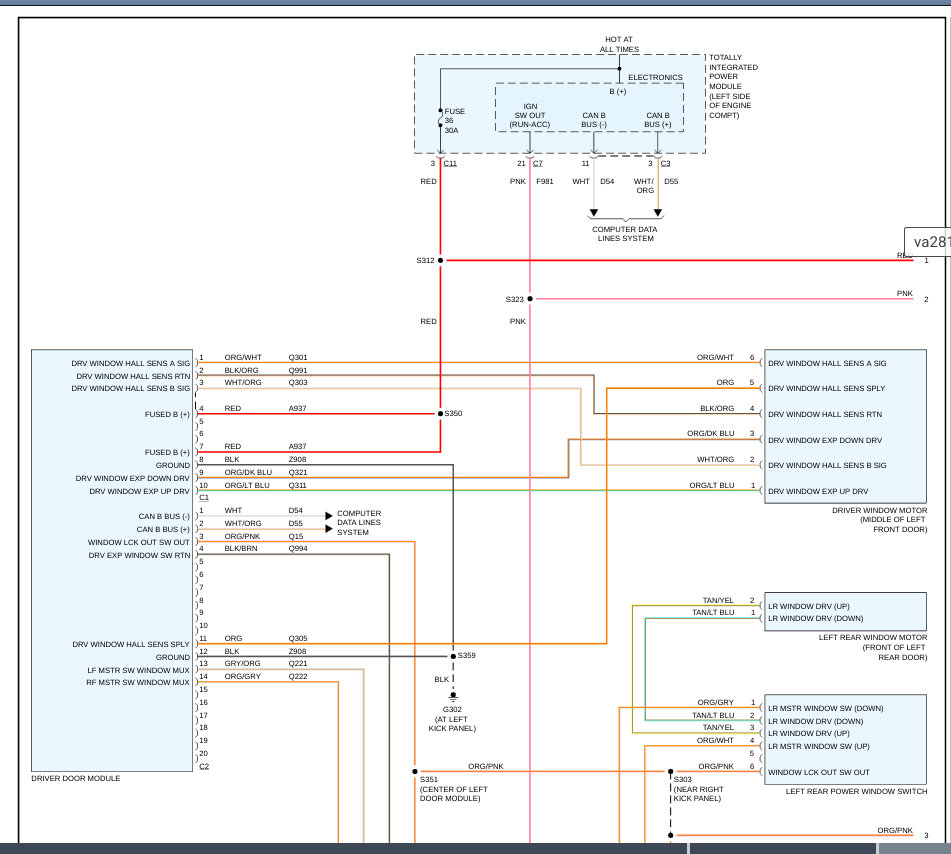The width and height of the screenshot is (951, 854).
Task: Select circuit code F981
Action: (x=545, y=181)
